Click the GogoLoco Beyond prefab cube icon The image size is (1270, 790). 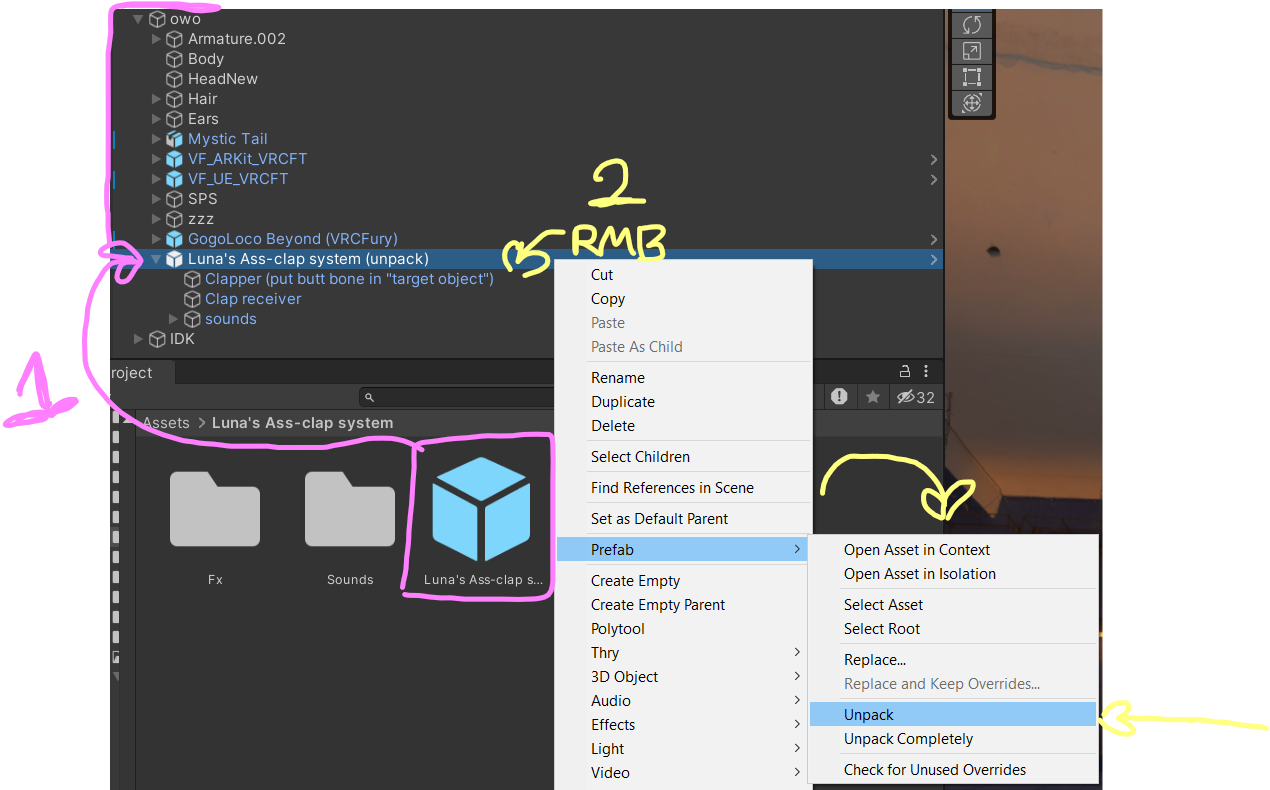(175, 239)
